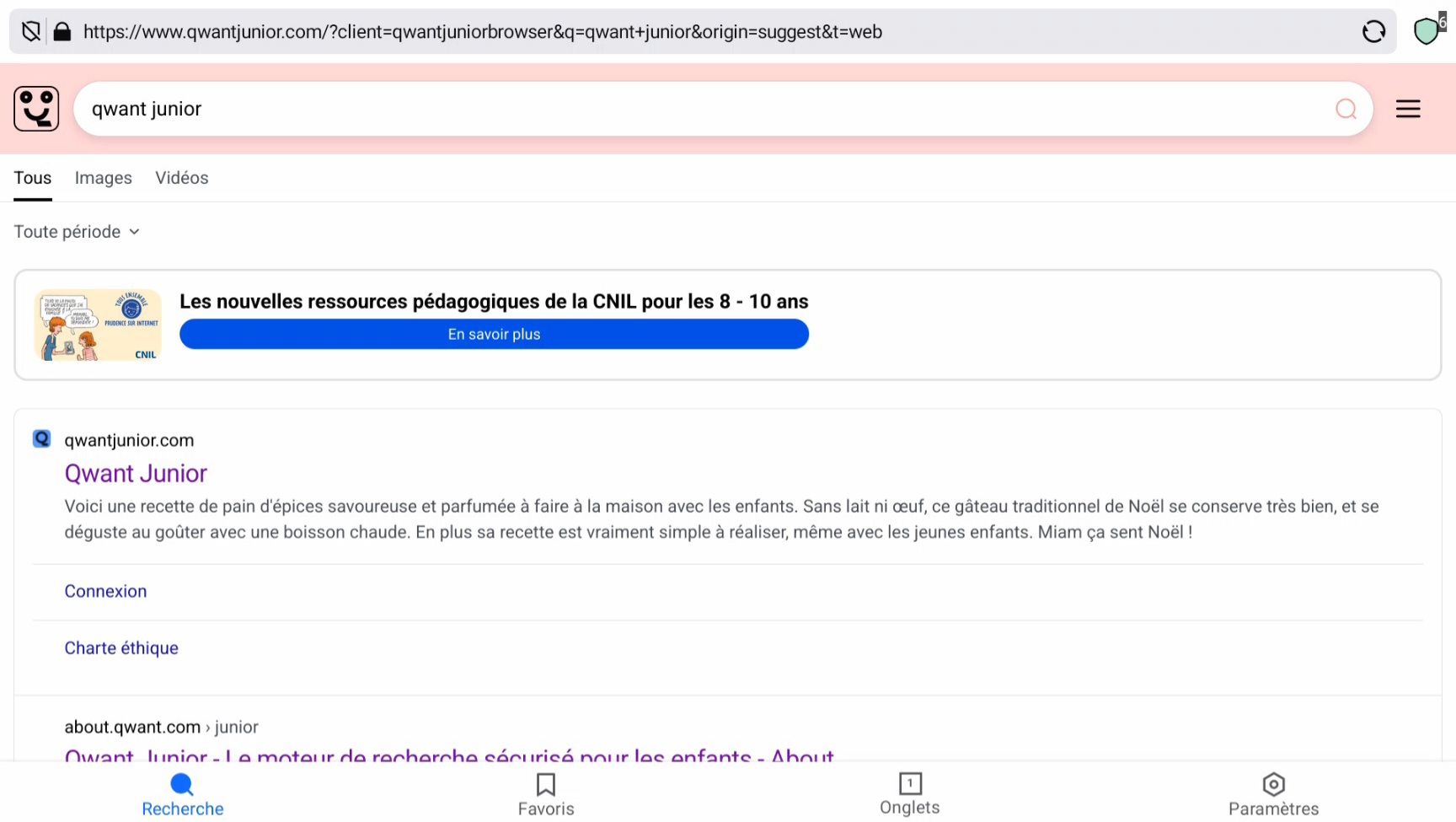
Task: Click the 'En savoir plus' button
Action: (x=494, y=334)
